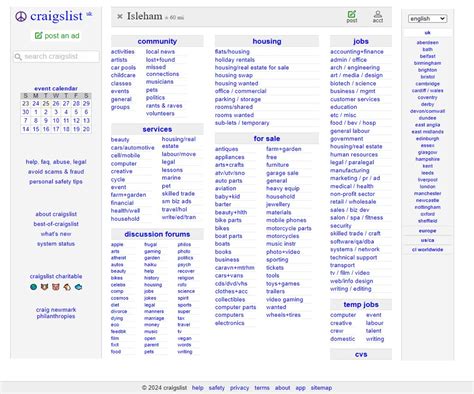Open the community section heading
Viewport: 474px width, 394px height.
[157, 41]
